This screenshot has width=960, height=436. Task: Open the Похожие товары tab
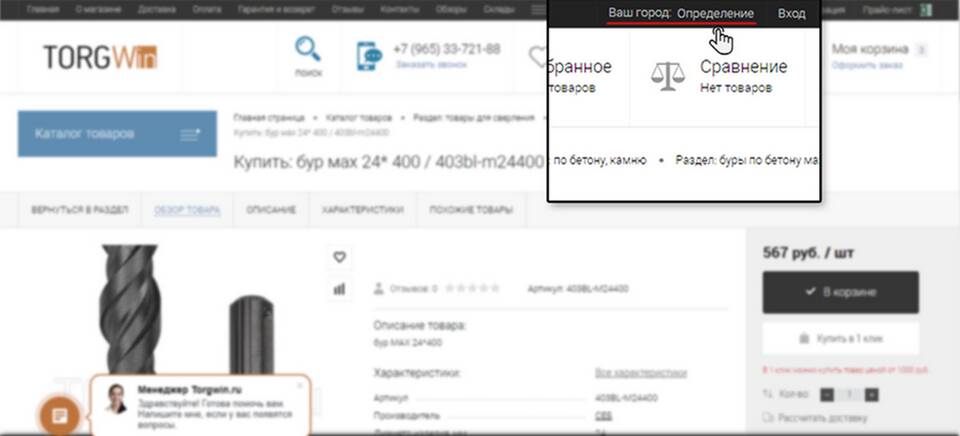click(470, 210)
